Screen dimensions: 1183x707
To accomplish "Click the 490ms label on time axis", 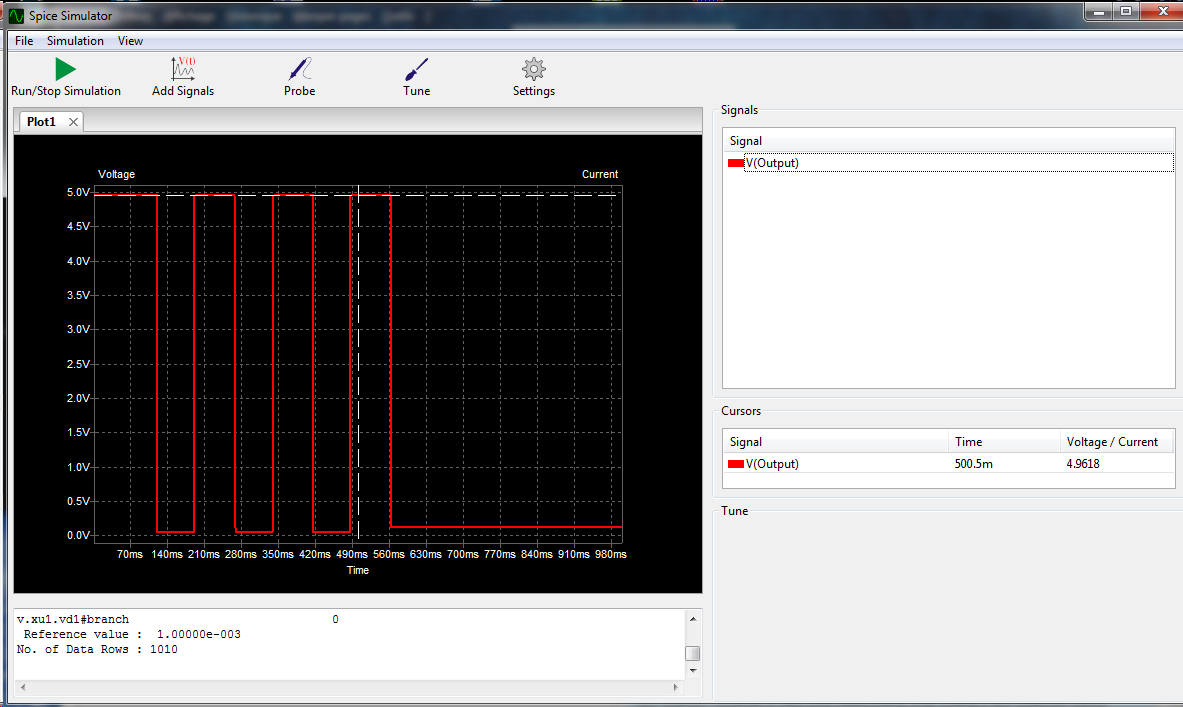I will pos(352,555).
